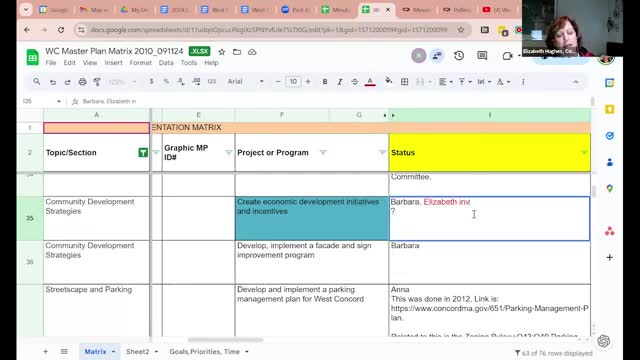
Task: Open the borders tool
Action: tap(404, 82)
